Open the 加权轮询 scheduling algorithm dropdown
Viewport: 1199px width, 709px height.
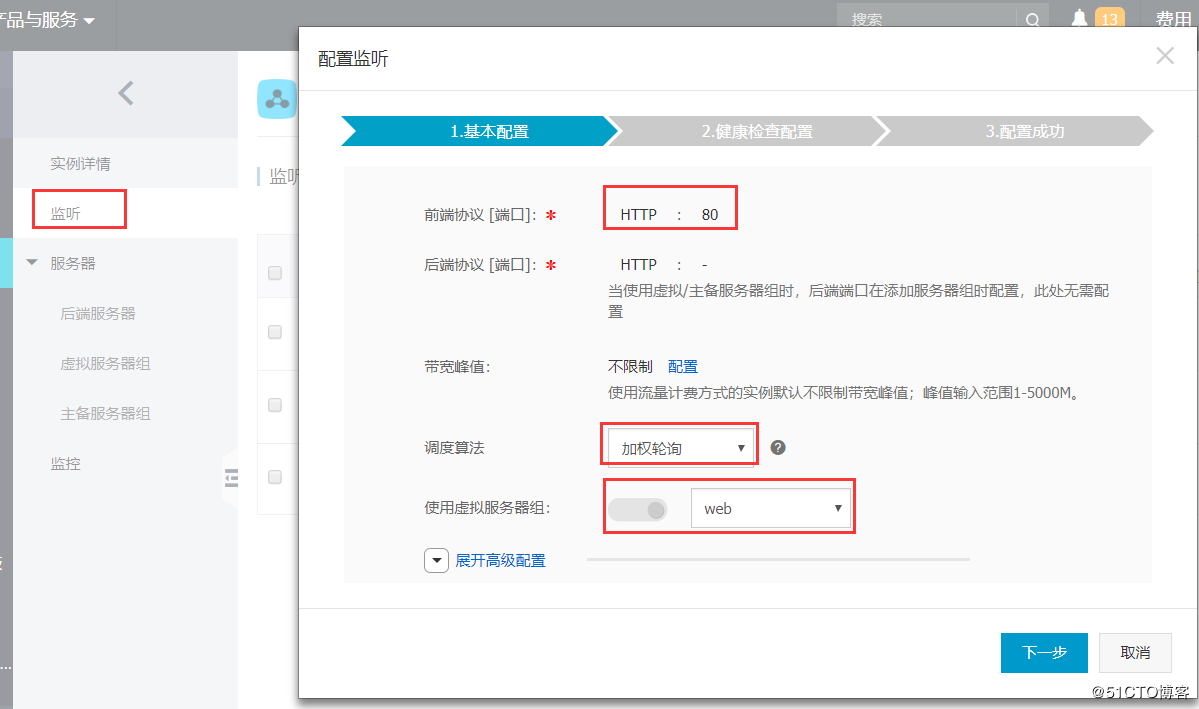(x=679, y=446)
